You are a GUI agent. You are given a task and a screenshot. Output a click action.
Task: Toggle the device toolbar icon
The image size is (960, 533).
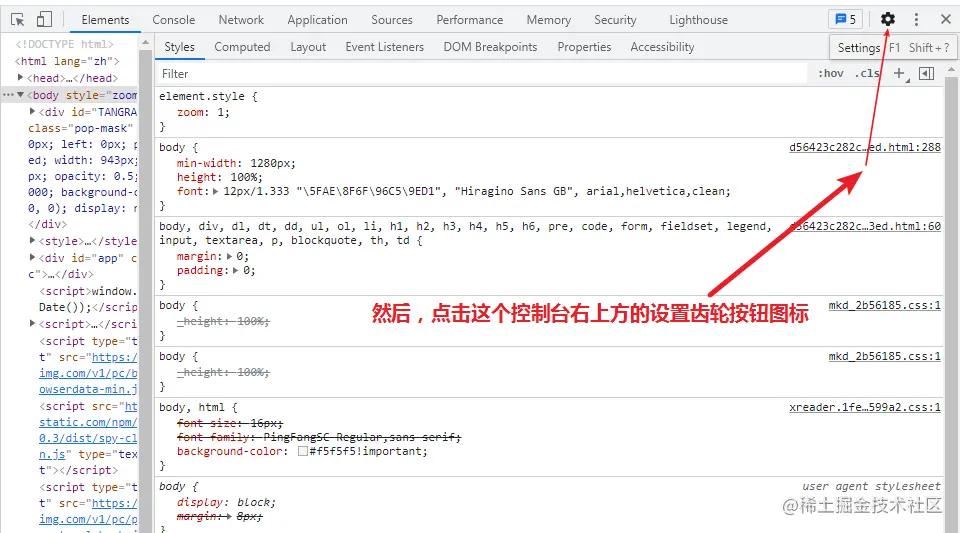(44, 20)
